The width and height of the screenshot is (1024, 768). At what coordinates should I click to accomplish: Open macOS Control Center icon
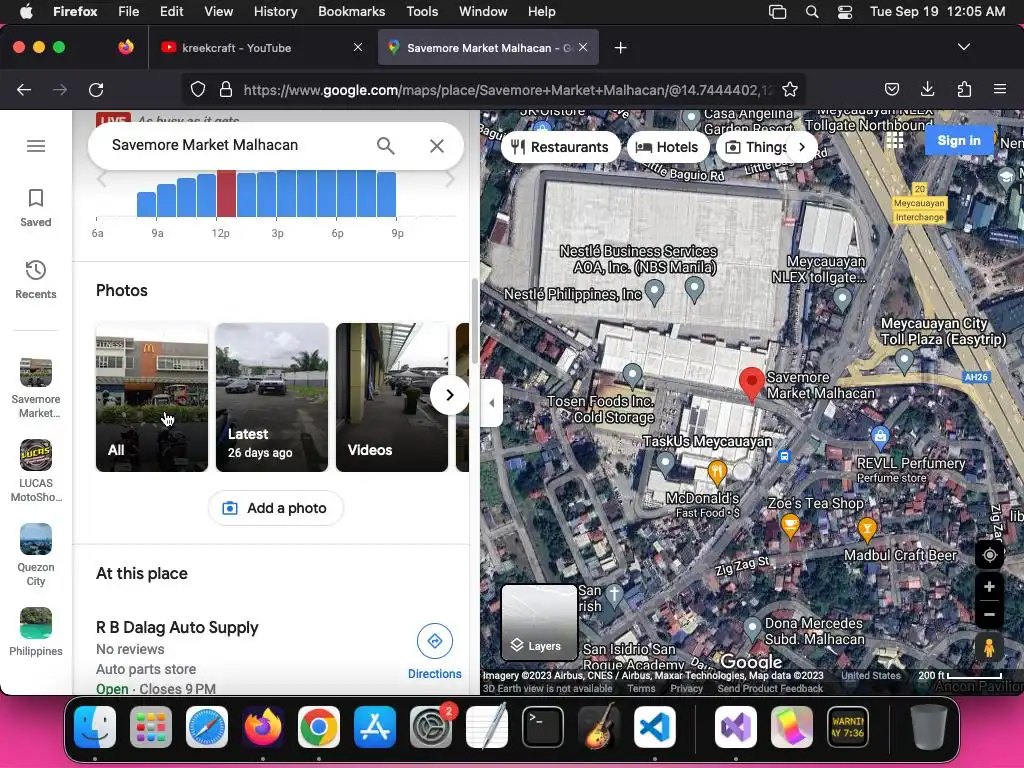[x=844, y=12]
